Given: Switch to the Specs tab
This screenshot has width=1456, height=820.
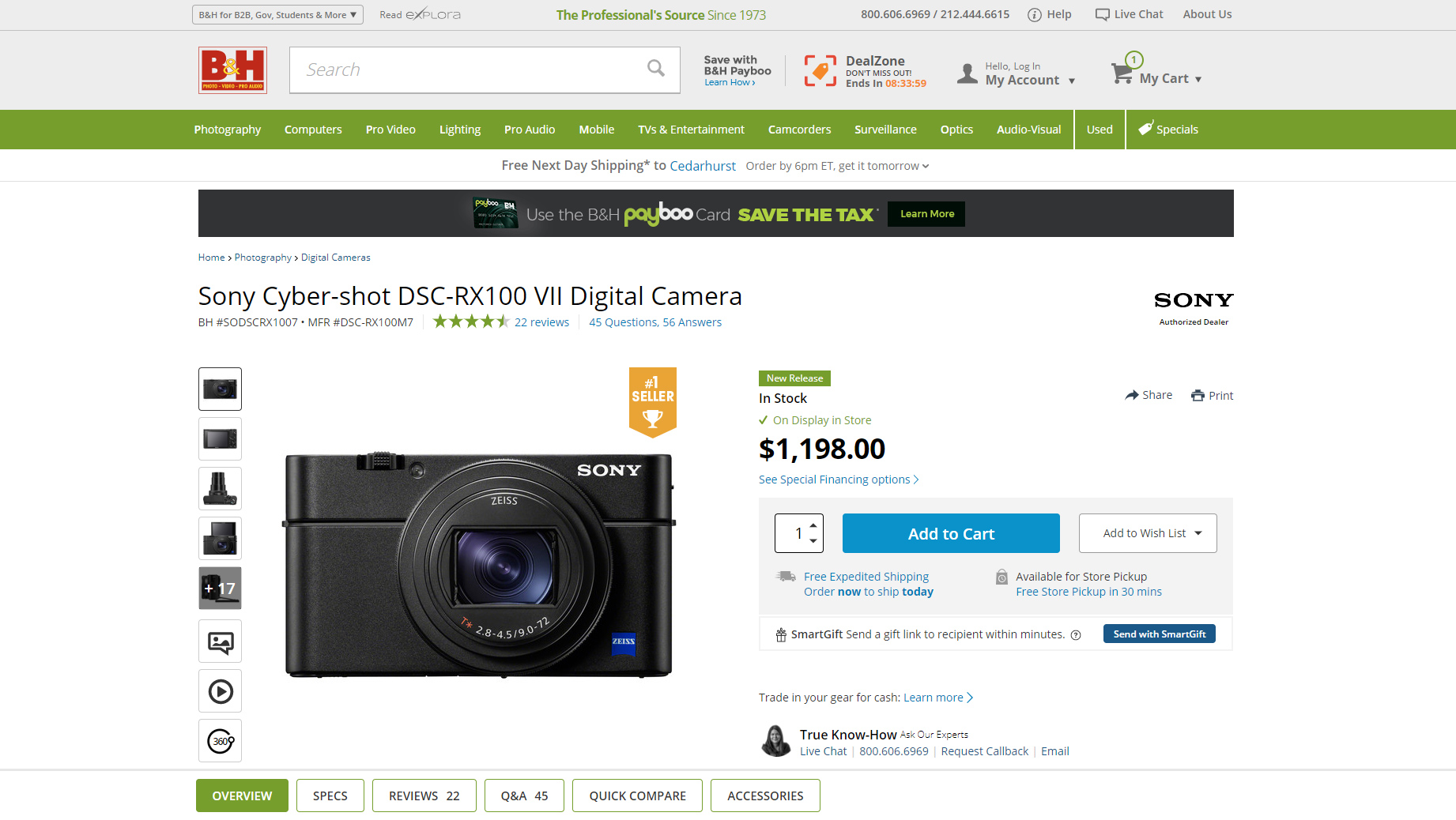Looking at the screenshot, I should [x=330, y=796].
